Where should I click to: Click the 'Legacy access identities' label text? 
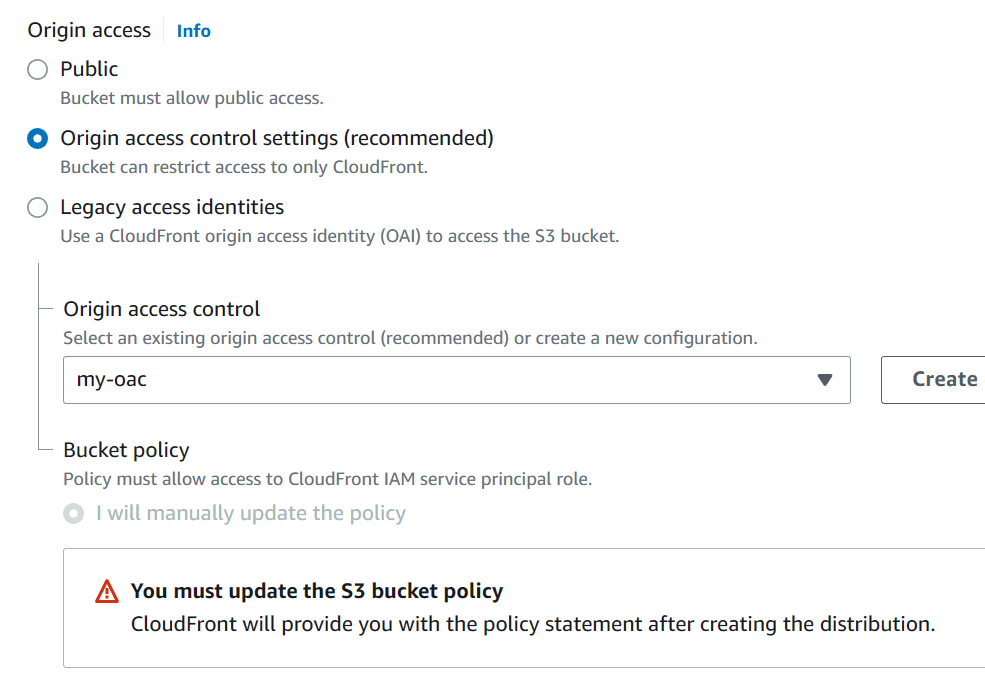pyautogui.click(x=172, y=207)
